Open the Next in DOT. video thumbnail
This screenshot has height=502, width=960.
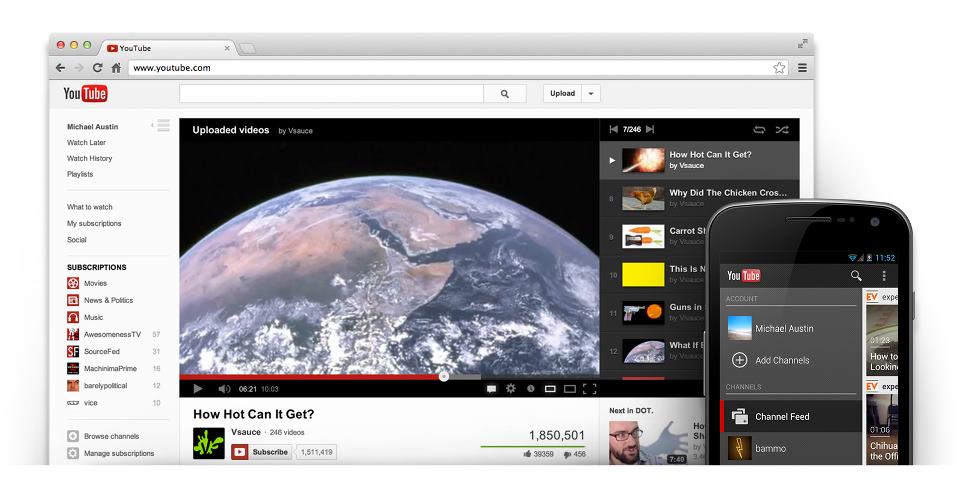pyautogui.click(x=648, y=442)
